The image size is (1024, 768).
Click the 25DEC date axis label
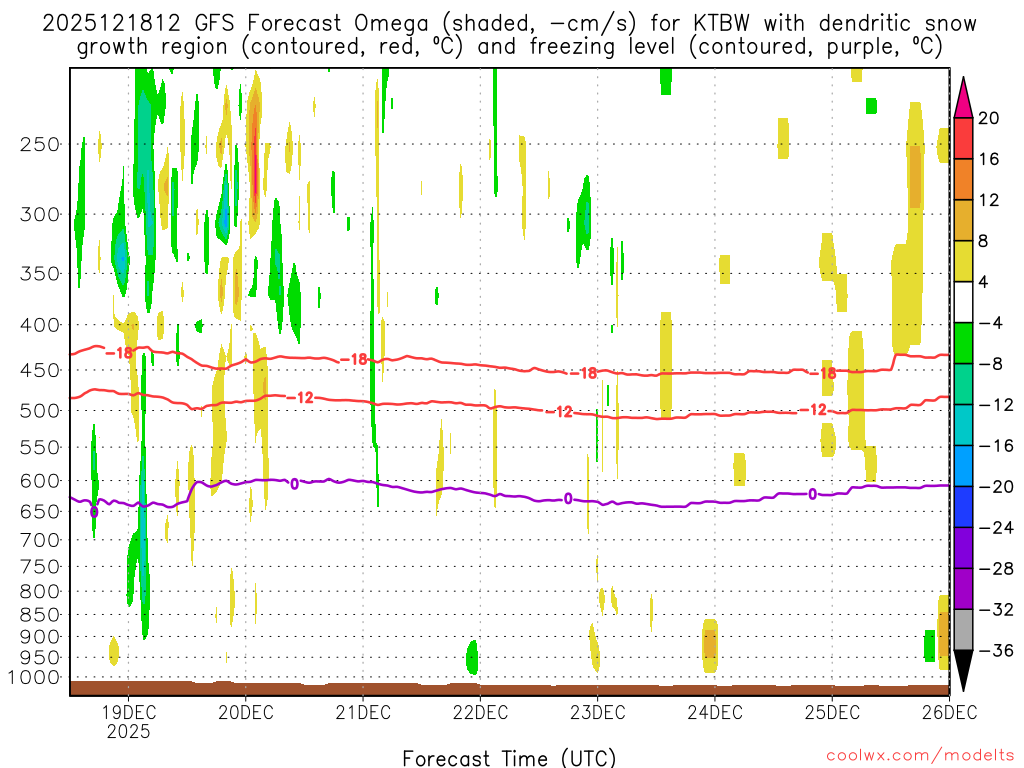click(x=832, y=712)
